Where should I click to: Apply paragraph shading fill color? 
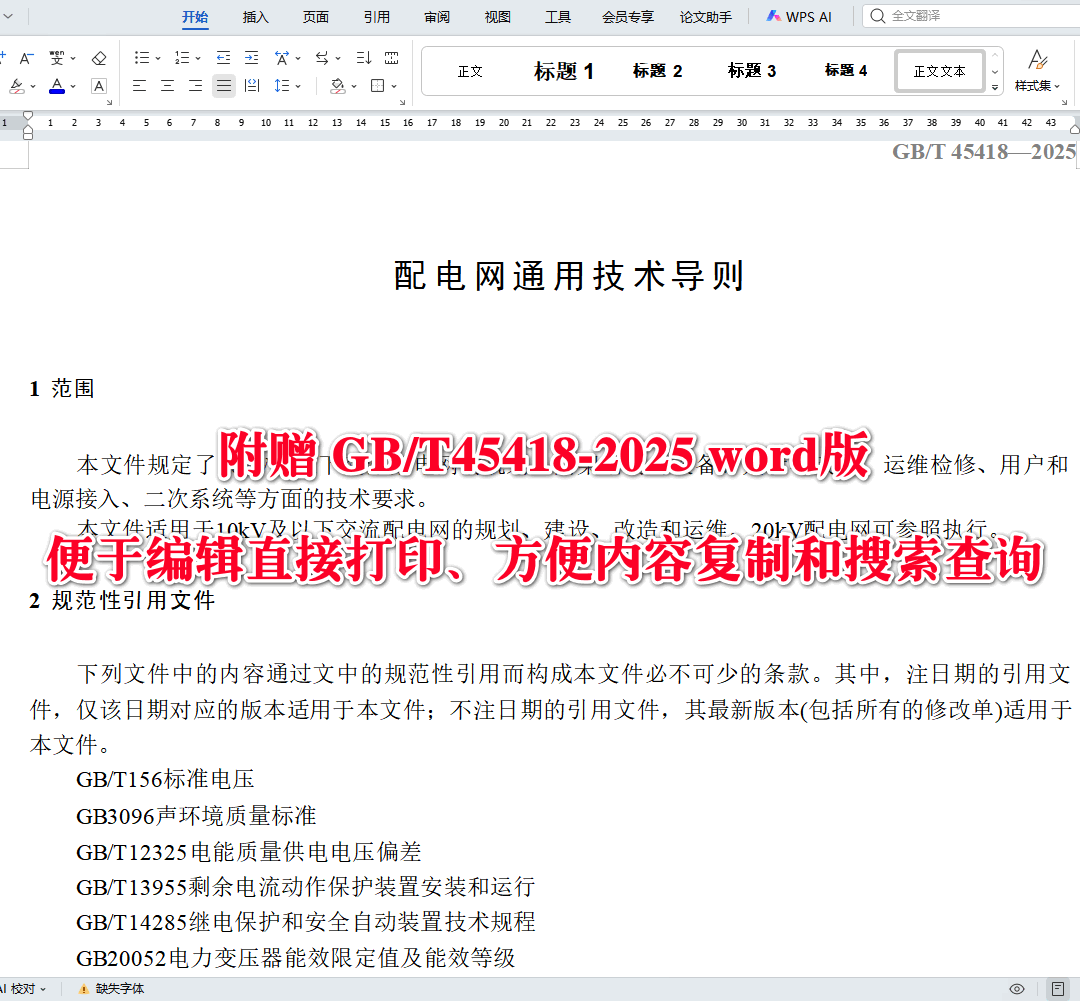pyautogui.click(x=338, y=86)
